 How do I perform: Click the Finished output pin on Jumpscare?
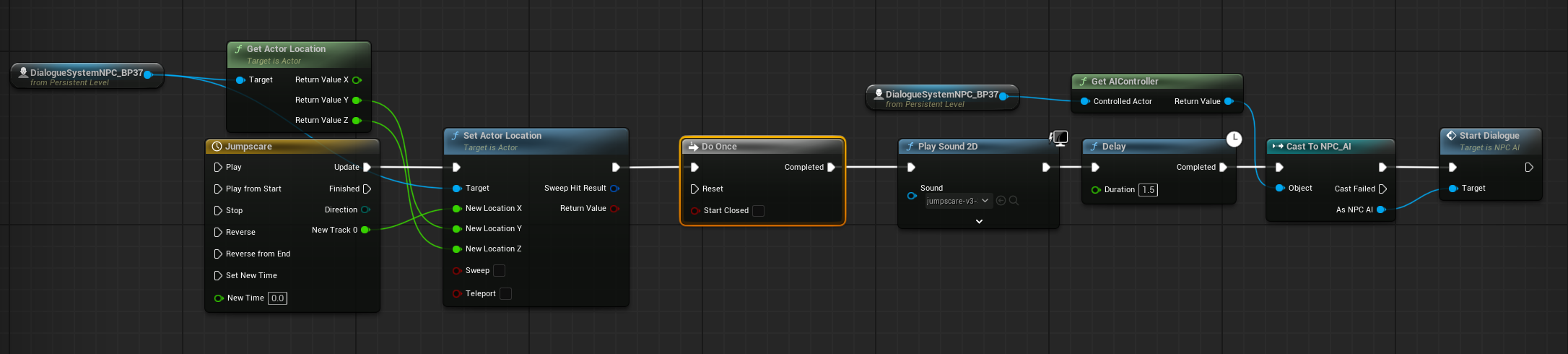(367, 189)
